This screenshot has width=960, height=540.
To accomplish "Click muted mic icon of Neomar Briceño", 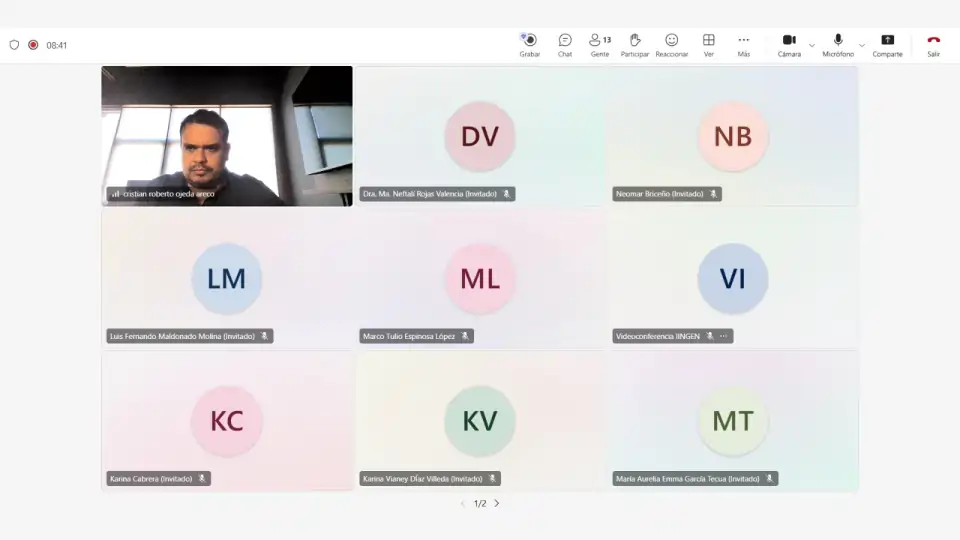I will [x=713, y=194].
